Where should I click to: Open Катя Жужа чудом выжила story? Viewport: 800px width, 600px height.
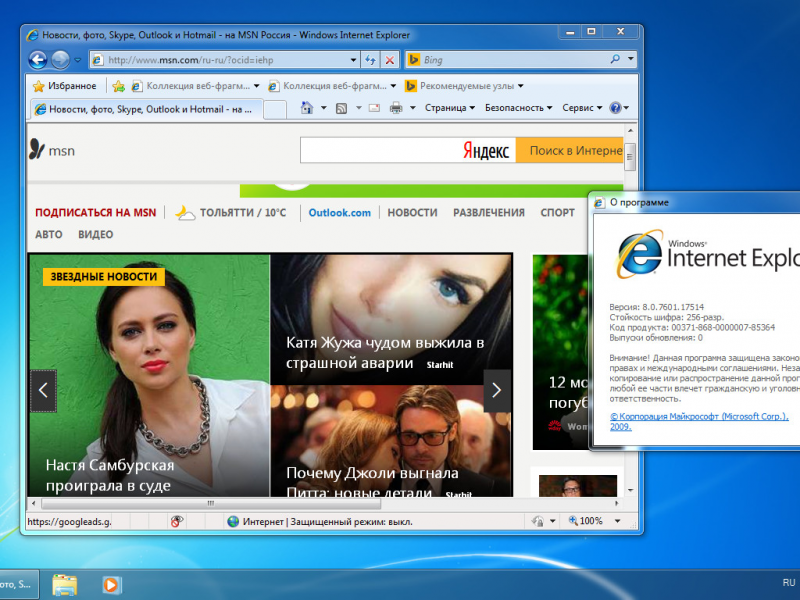point(385,353)
